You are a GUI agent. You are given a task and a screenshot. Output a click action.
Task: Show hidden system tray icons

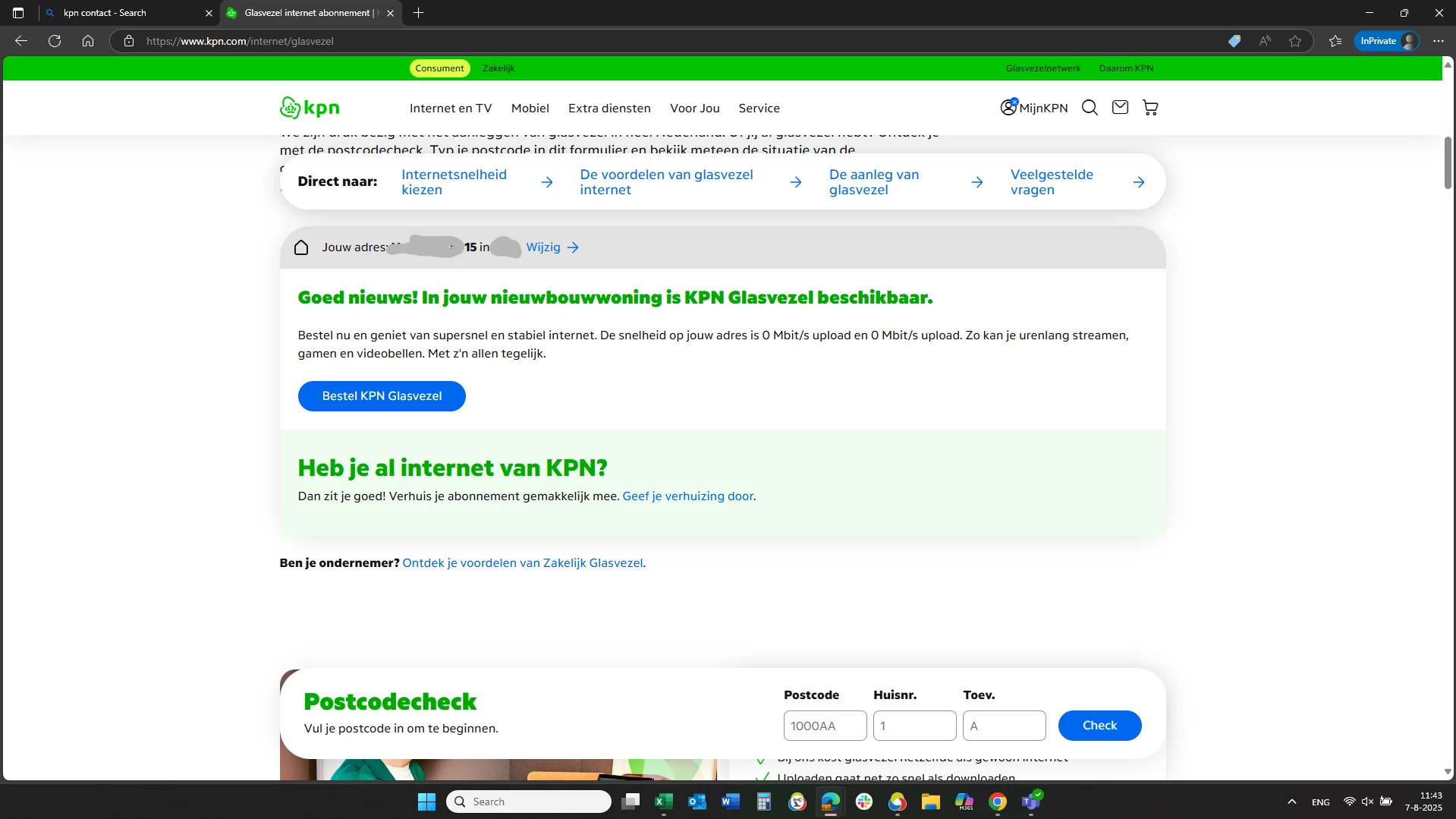[1292, 802]
